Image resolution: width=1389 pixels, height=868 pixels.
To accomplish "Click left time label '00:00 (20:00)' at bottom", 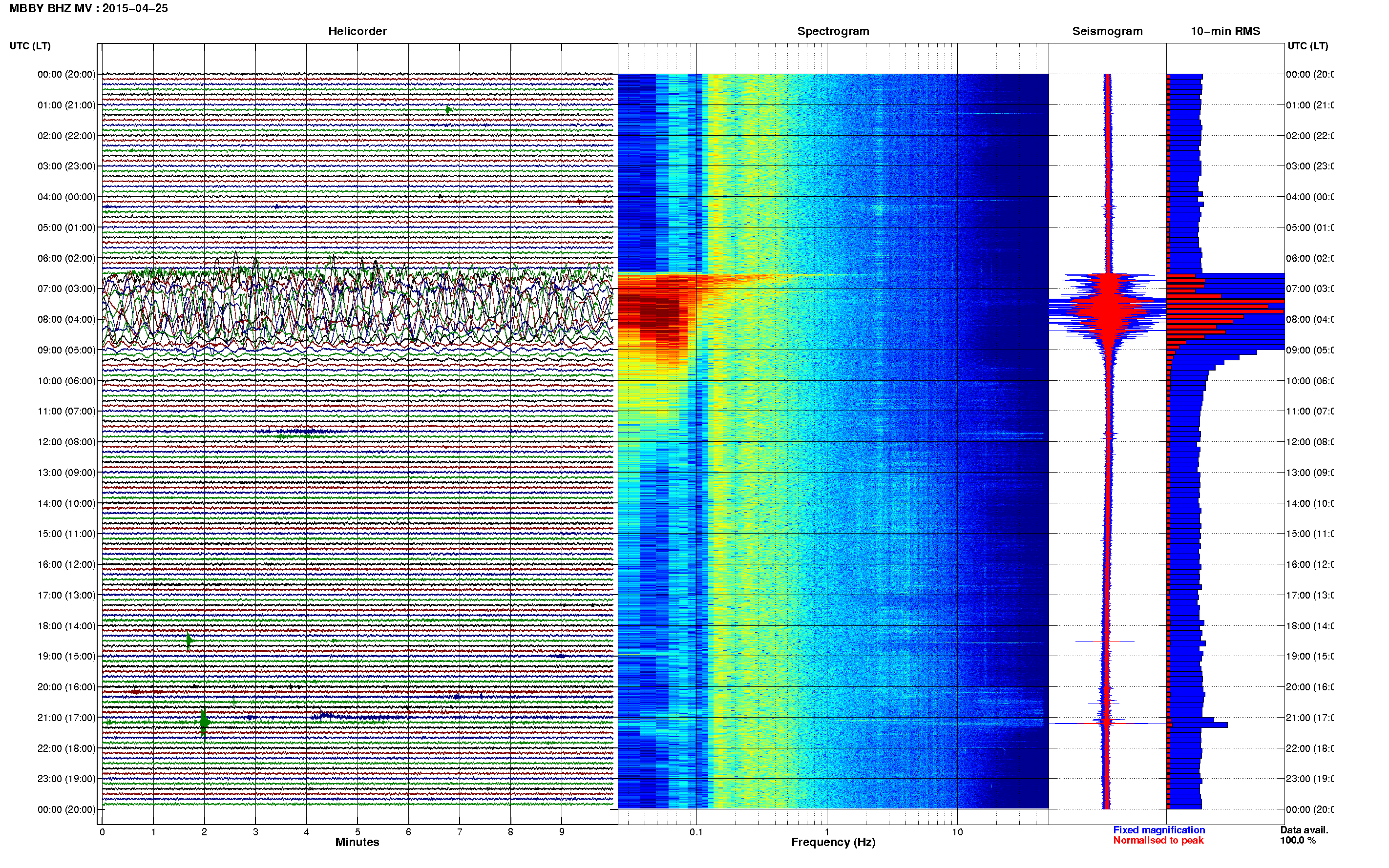I will [x=66, y=809].
